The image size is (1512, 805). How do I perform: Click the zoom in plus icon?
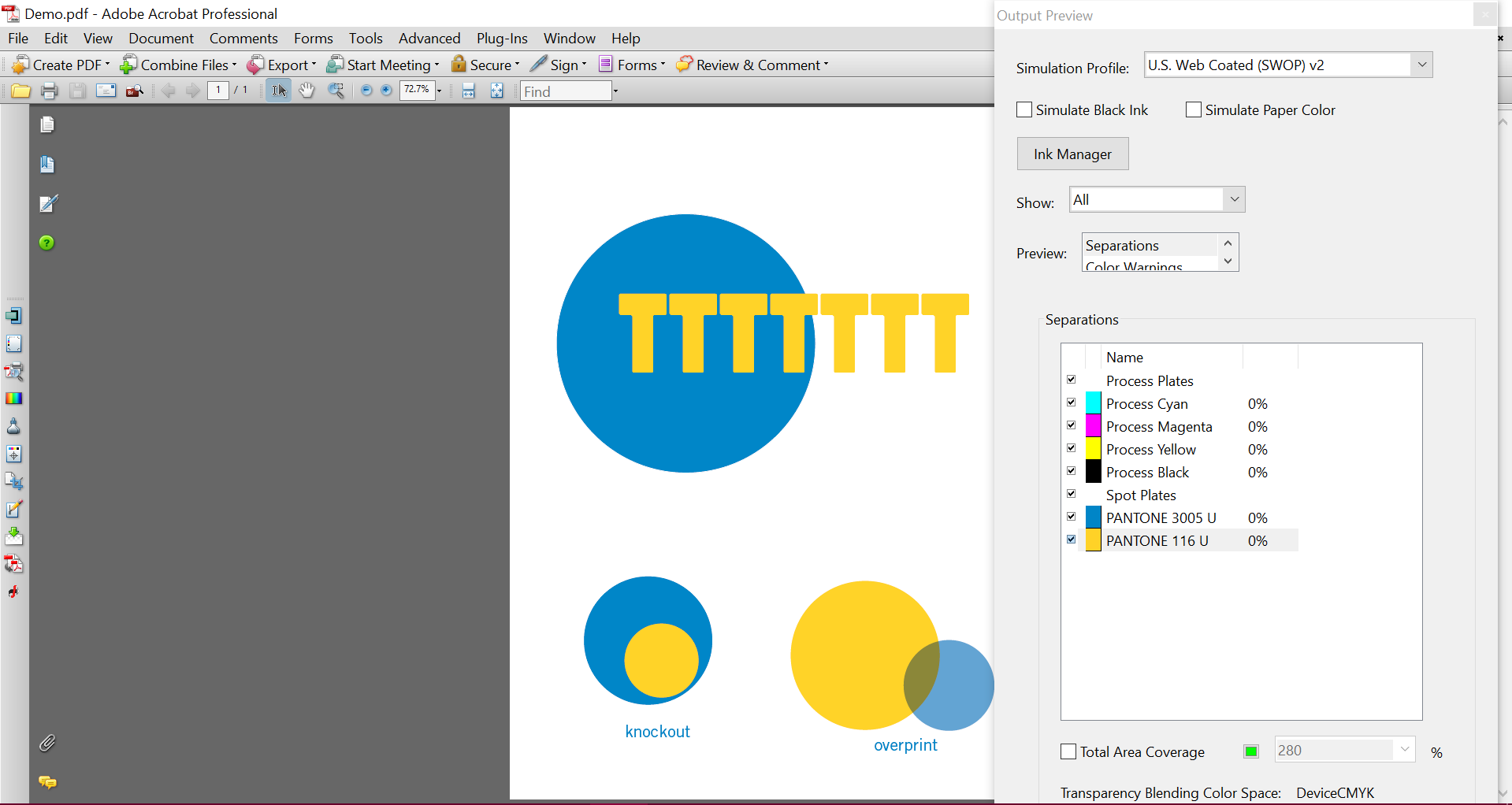[x=386, y=91]
